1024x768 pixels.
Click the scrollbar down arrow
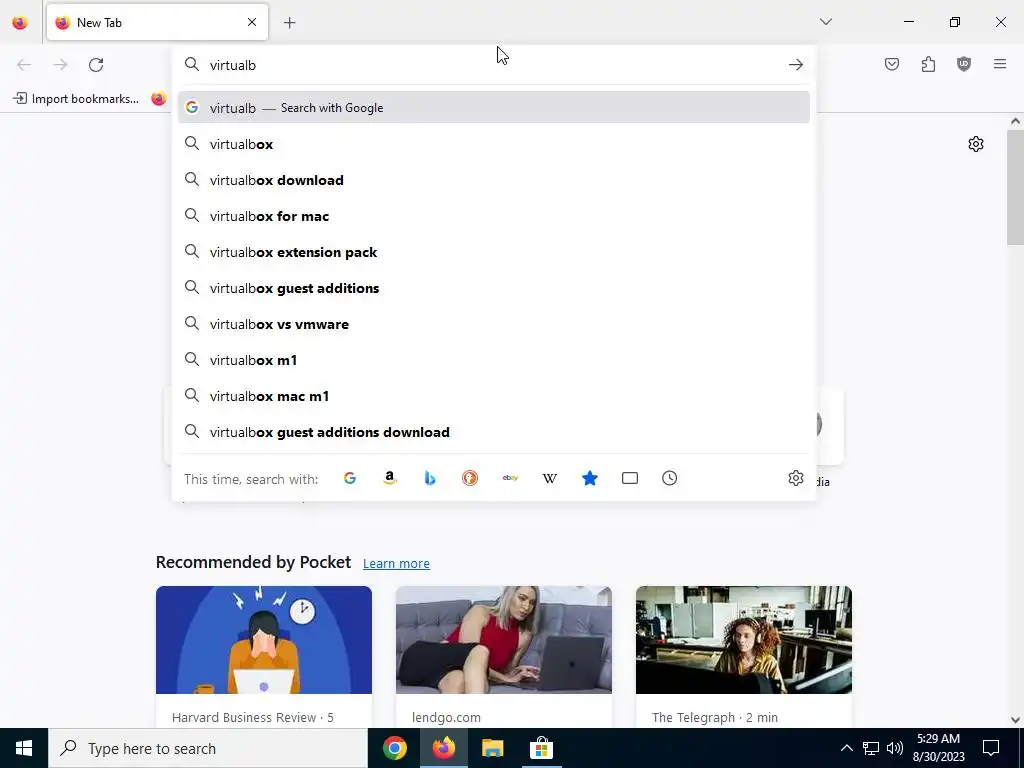pyautogui.click(x=1015, y=720)
